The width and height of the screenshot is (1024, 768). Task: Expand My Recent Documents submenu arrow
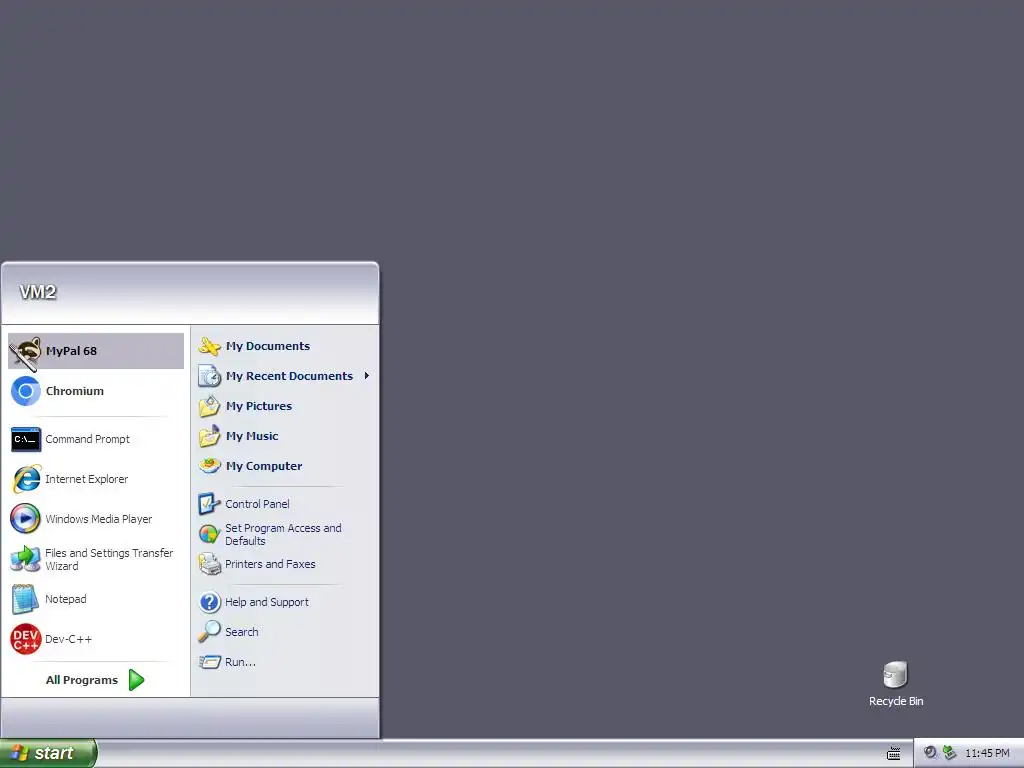coord(367,376)
